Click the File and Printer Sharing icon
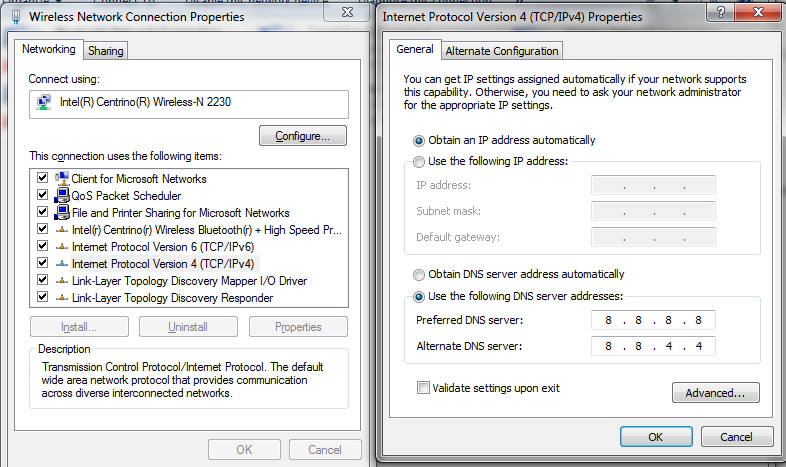Image resolution: width=786 pixels, height=467 pixels. tap(61, 213)
